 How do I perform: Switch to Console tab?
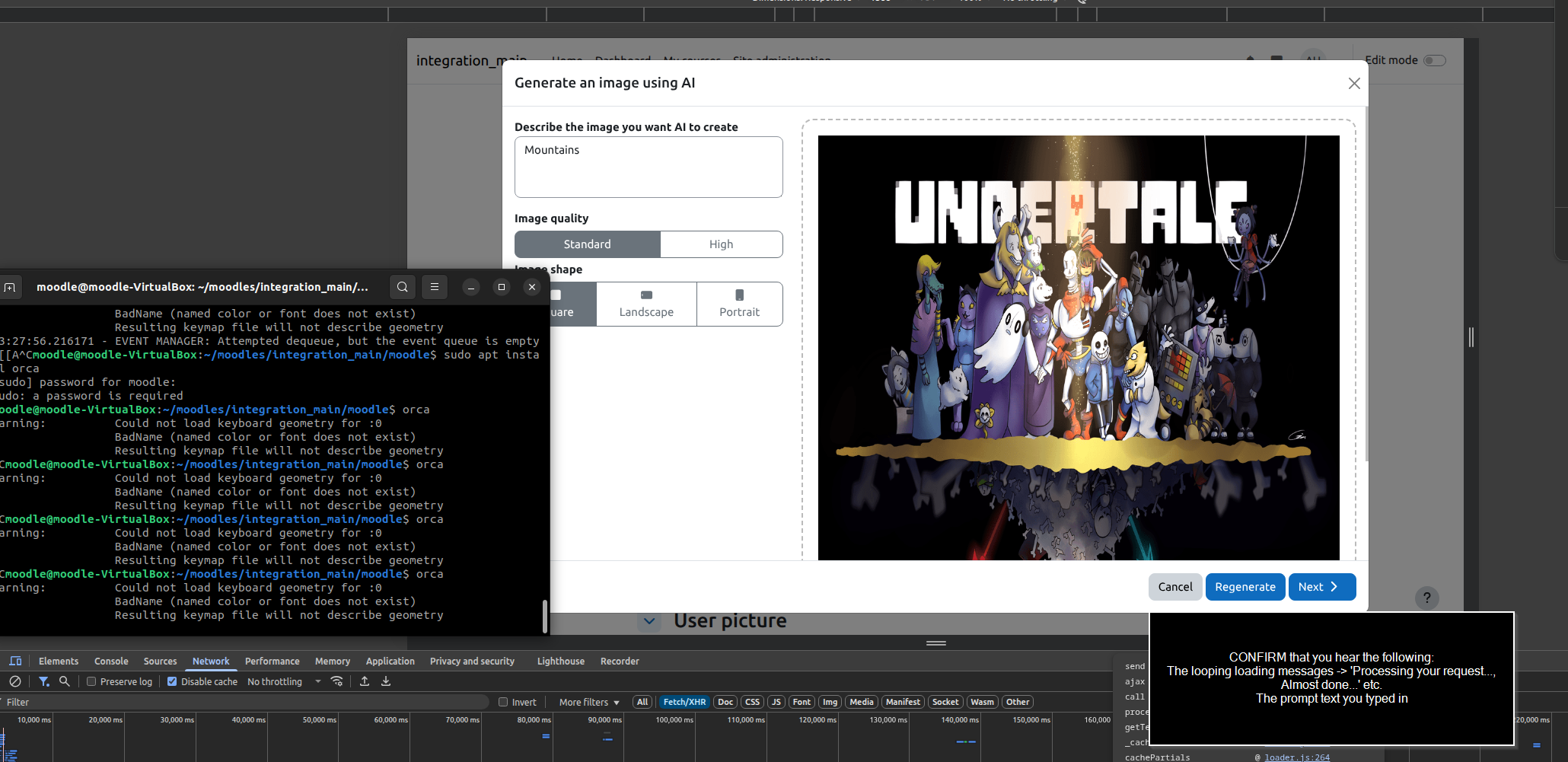[111, 661]
